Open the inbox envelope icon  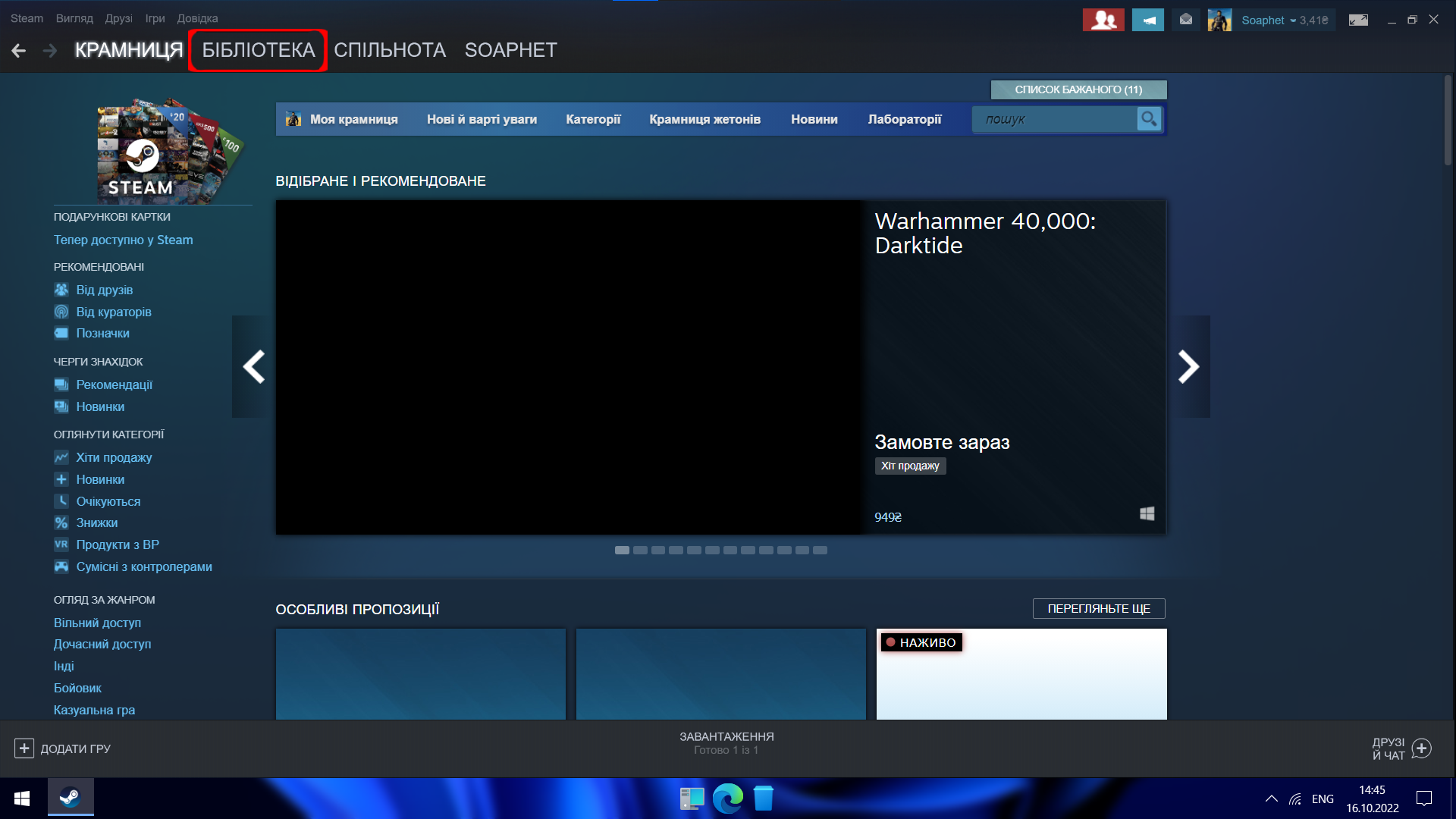(x=1186, y=20)
